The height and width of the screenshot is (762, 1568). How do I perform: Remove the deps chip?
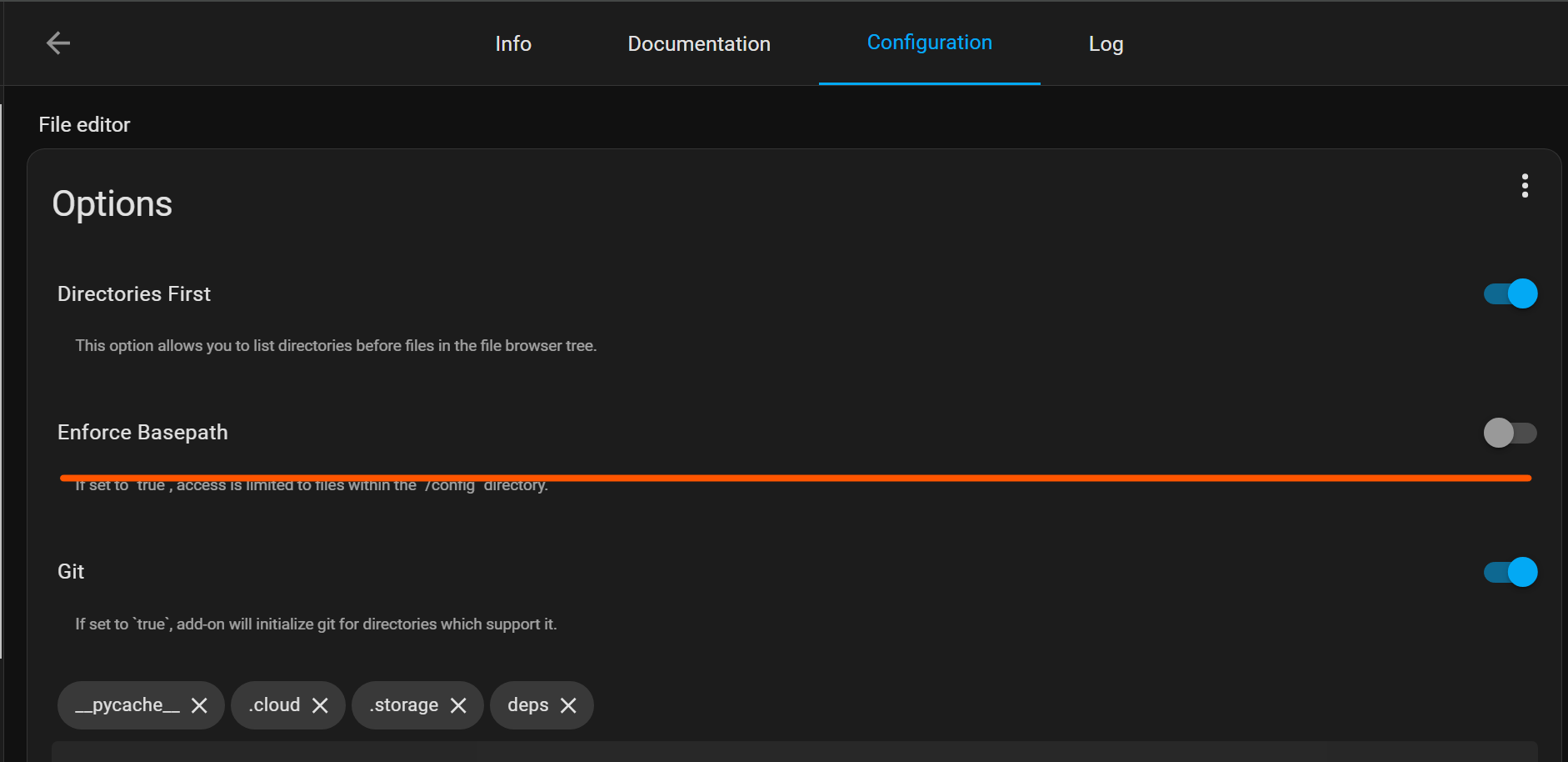pyautogui.click(x=568, y=705)
